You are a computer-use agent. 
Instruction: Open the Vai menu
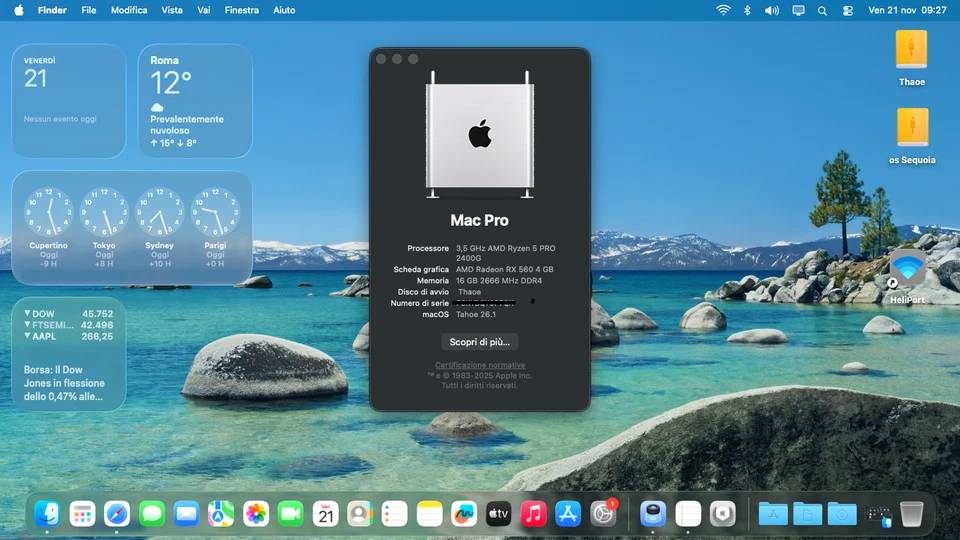click(204, 10)
